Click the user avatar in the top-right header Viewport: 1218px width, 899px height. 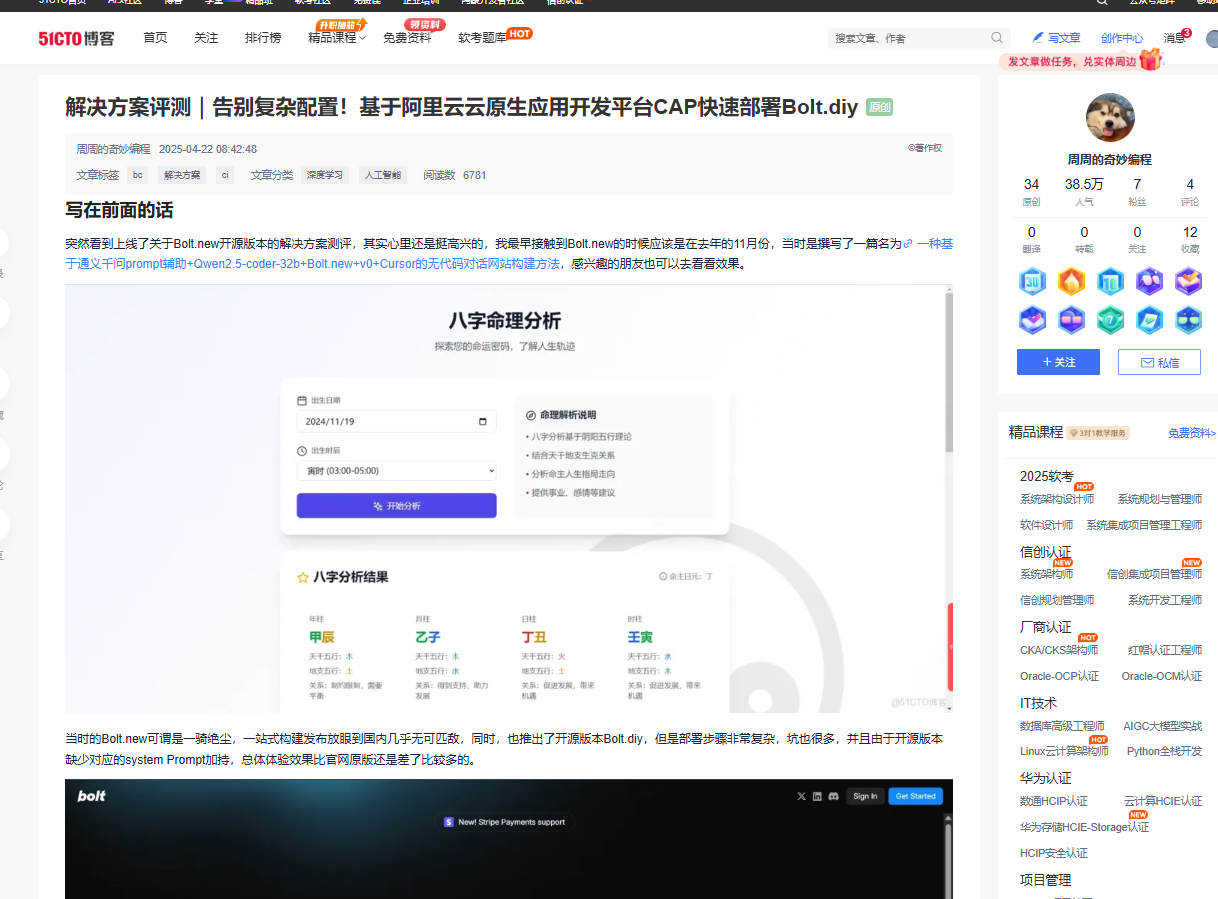pyautogui.click(x=1212, y=38)
